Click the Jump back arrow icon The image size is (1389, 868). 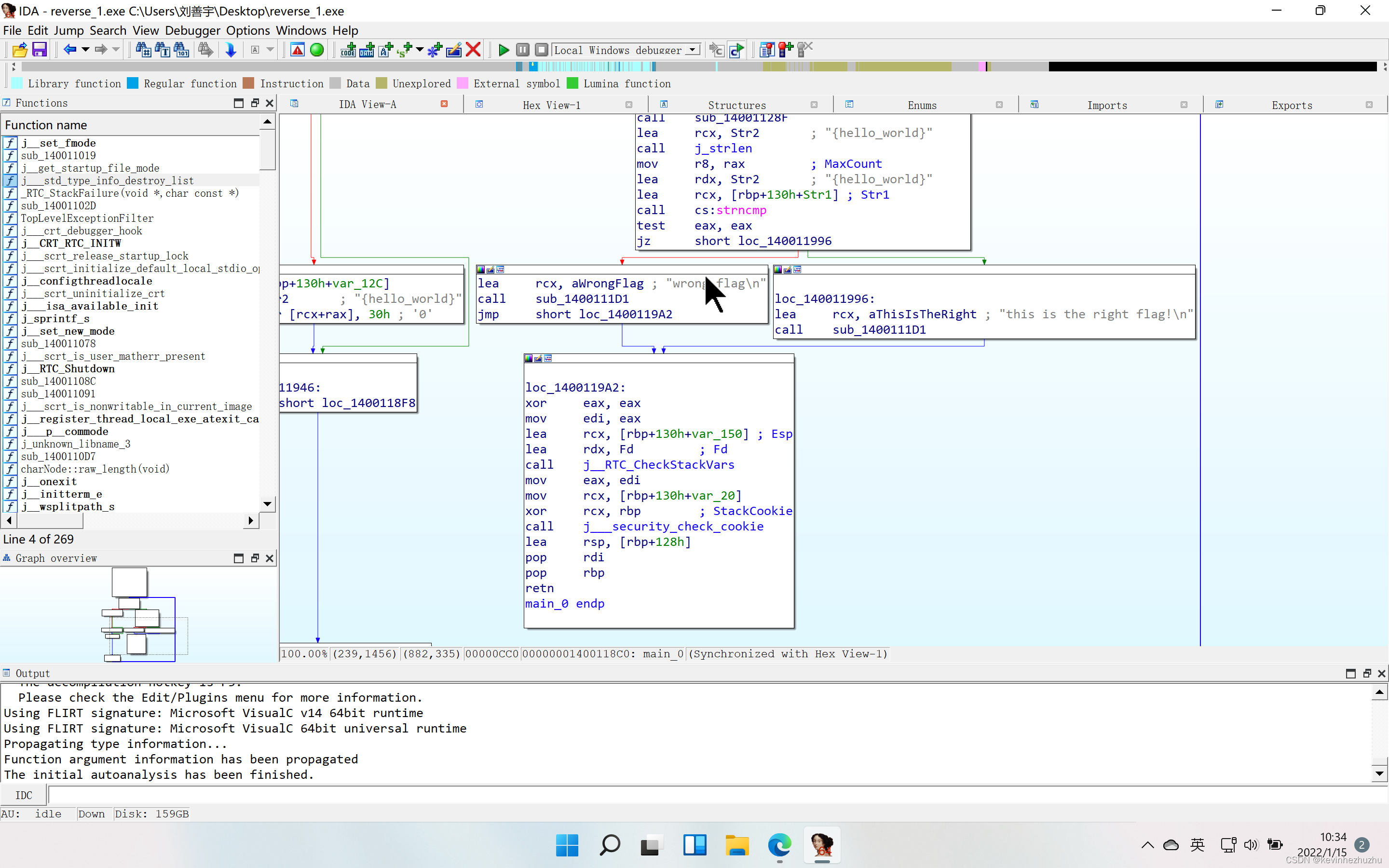point(69,50)
